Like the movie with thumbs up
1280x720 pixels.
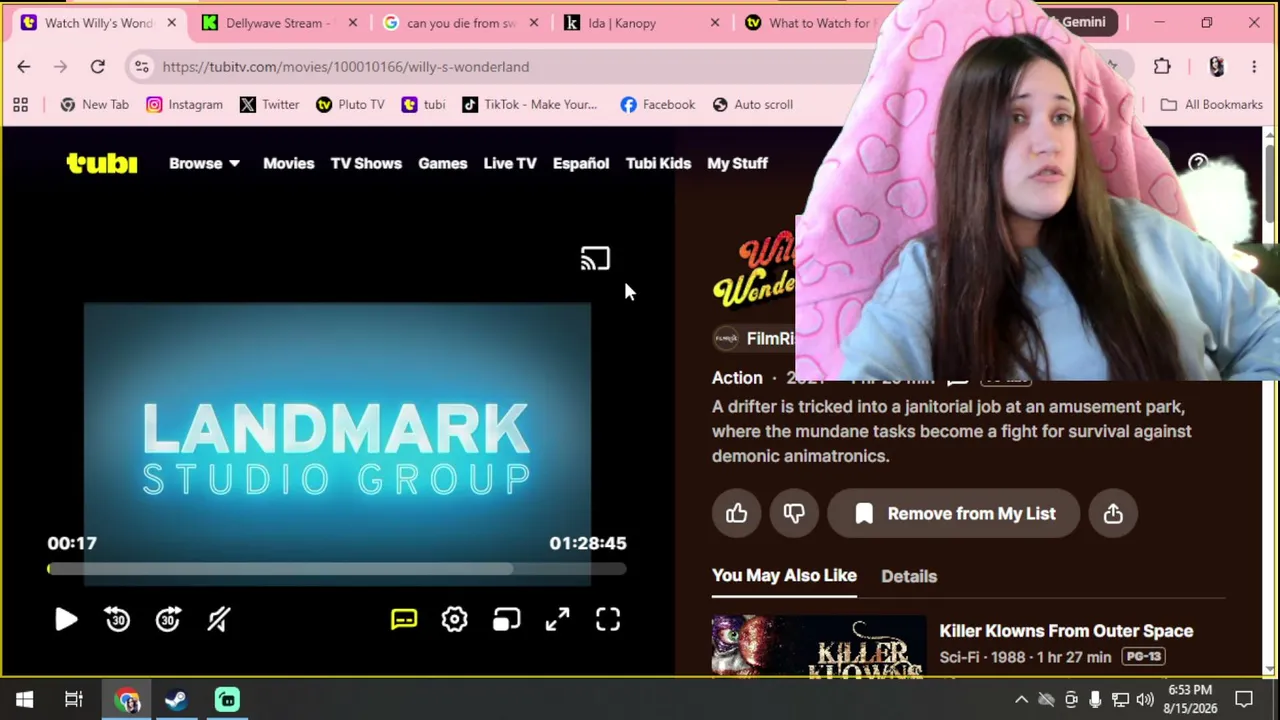point(737,514)
